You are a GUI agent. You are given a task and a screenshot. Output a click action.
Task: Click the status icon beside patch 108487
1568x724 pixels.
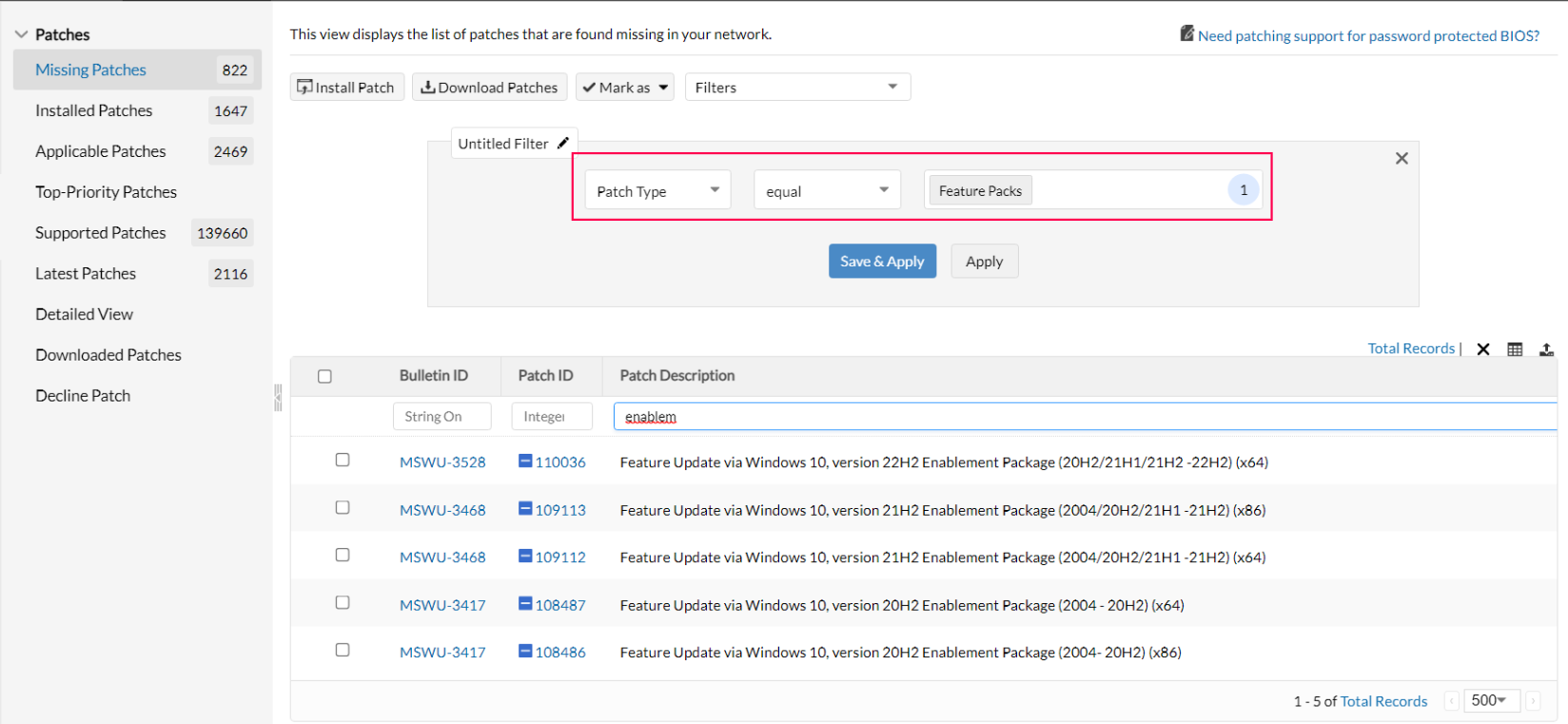(x=524, y=604)
